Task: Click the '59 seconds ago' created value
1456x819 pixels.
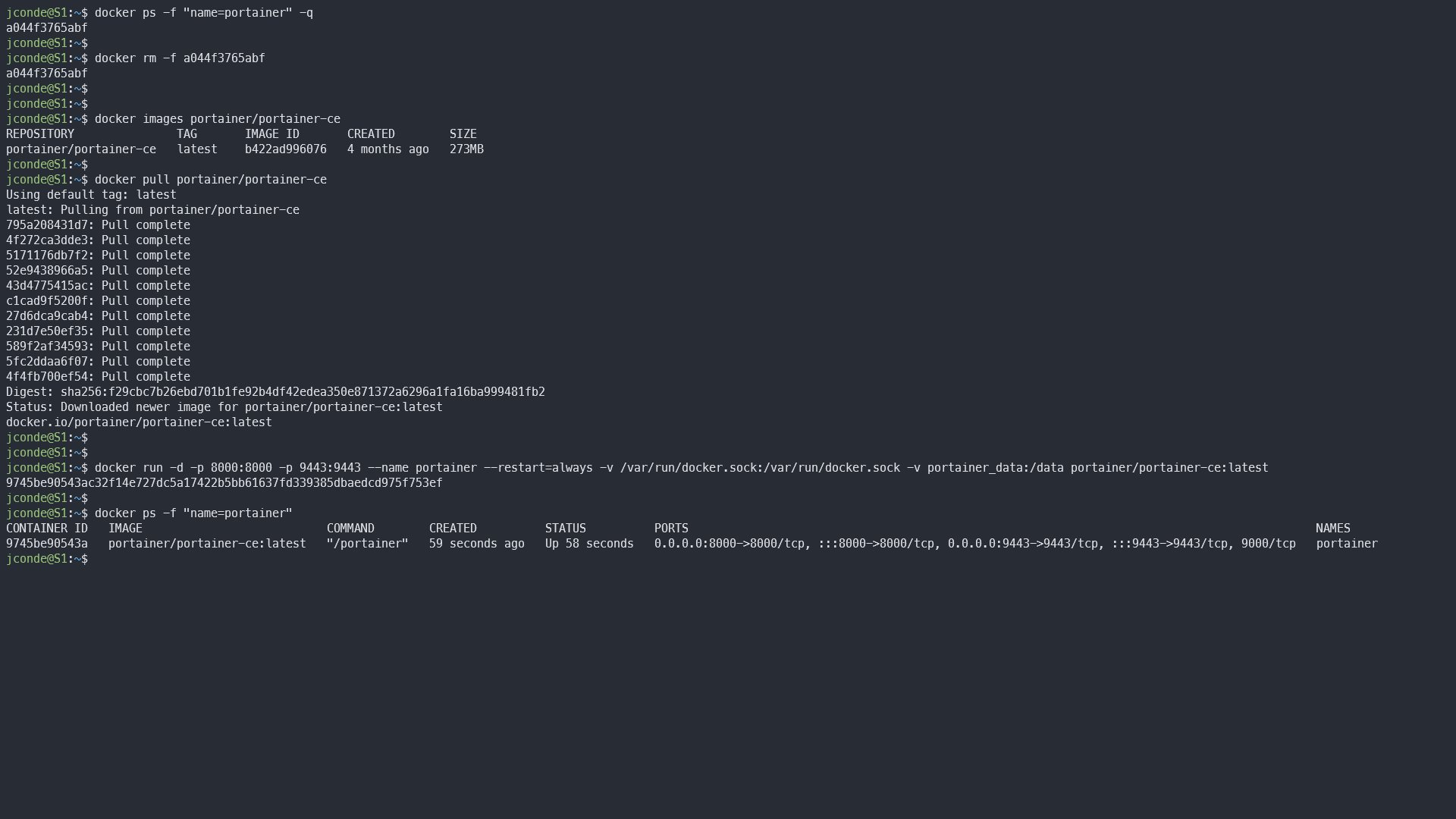Action: coord(476,544)
